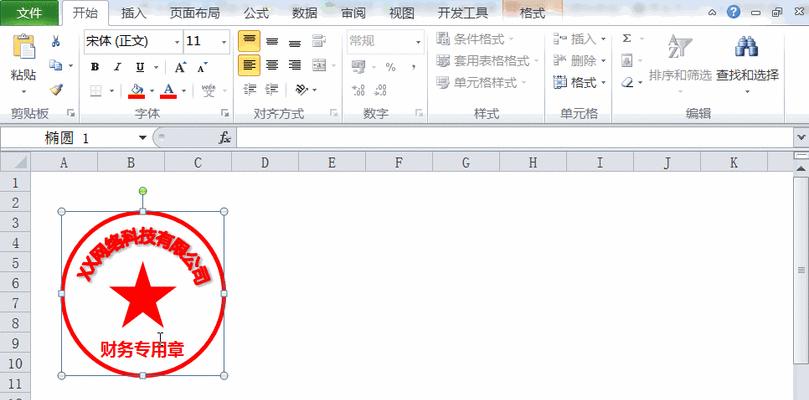Viewport: 809px width, 400px height.
Task: Switch to the Insert (插入) tab
Action: click(134, 13)
